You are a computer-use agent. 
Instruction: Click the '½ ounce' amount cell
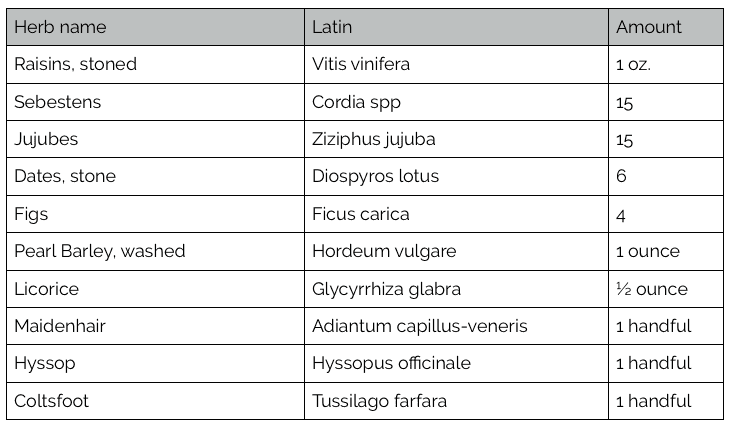click(x=652, y=289)
